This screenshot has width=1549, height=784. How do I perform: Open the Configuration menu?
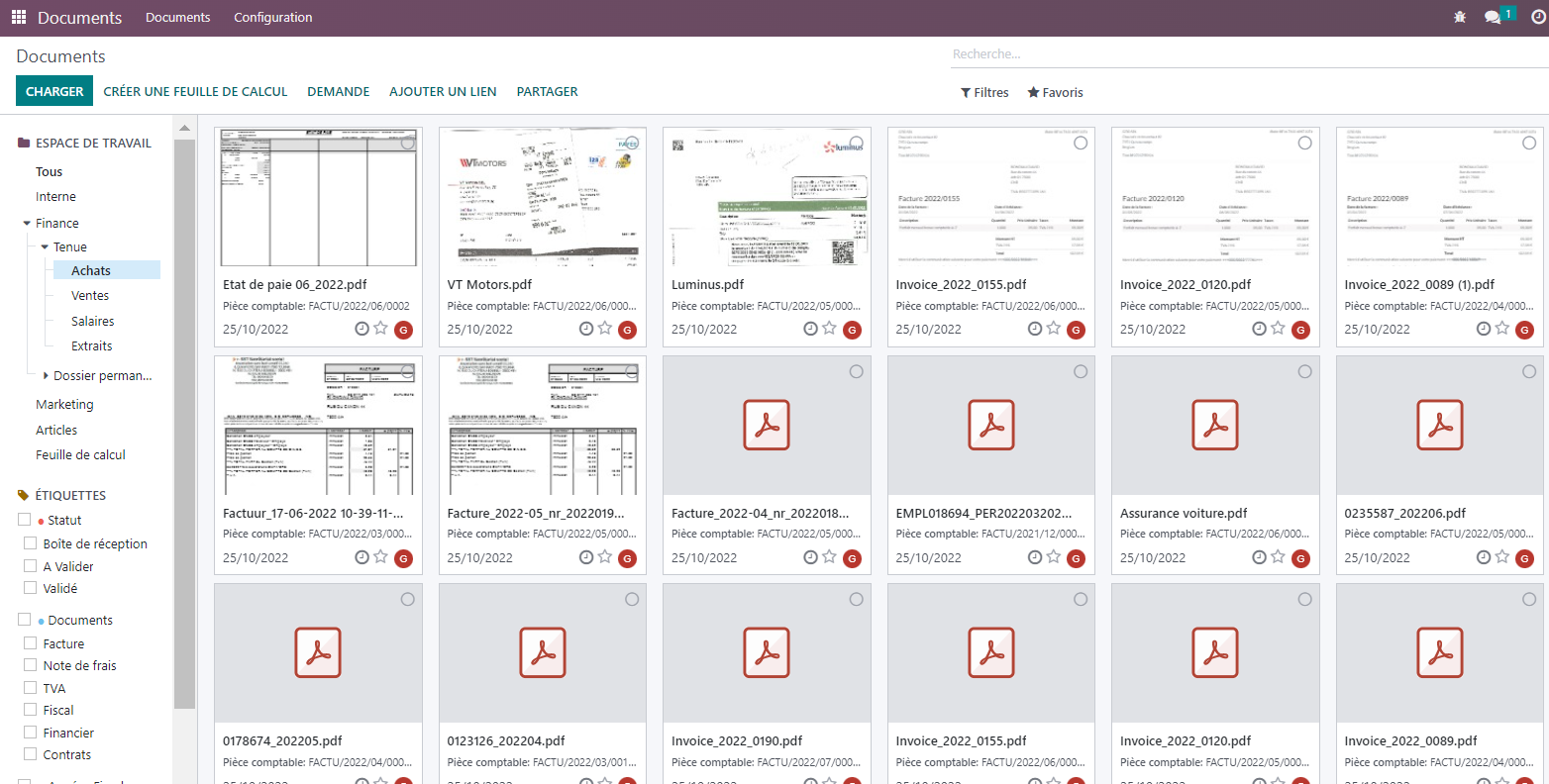[x=273, y=17]
